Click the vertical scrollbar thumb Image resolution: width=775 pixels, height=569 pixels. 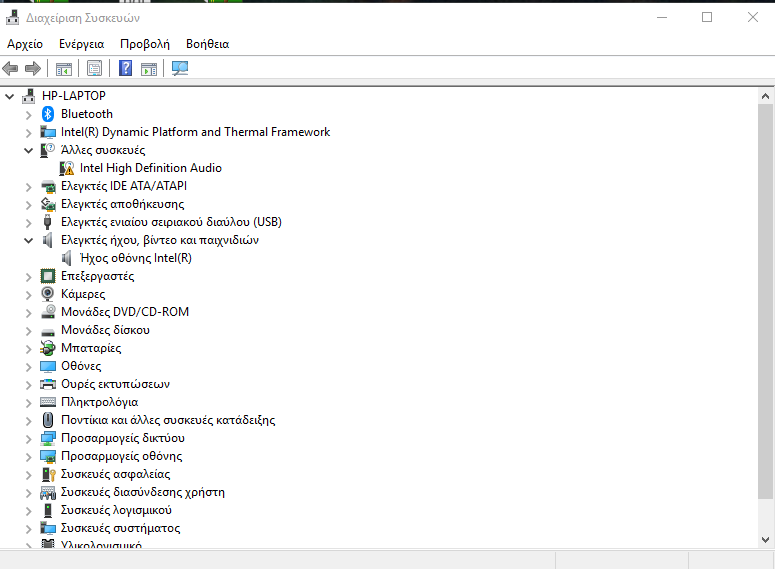pos(766,302)
